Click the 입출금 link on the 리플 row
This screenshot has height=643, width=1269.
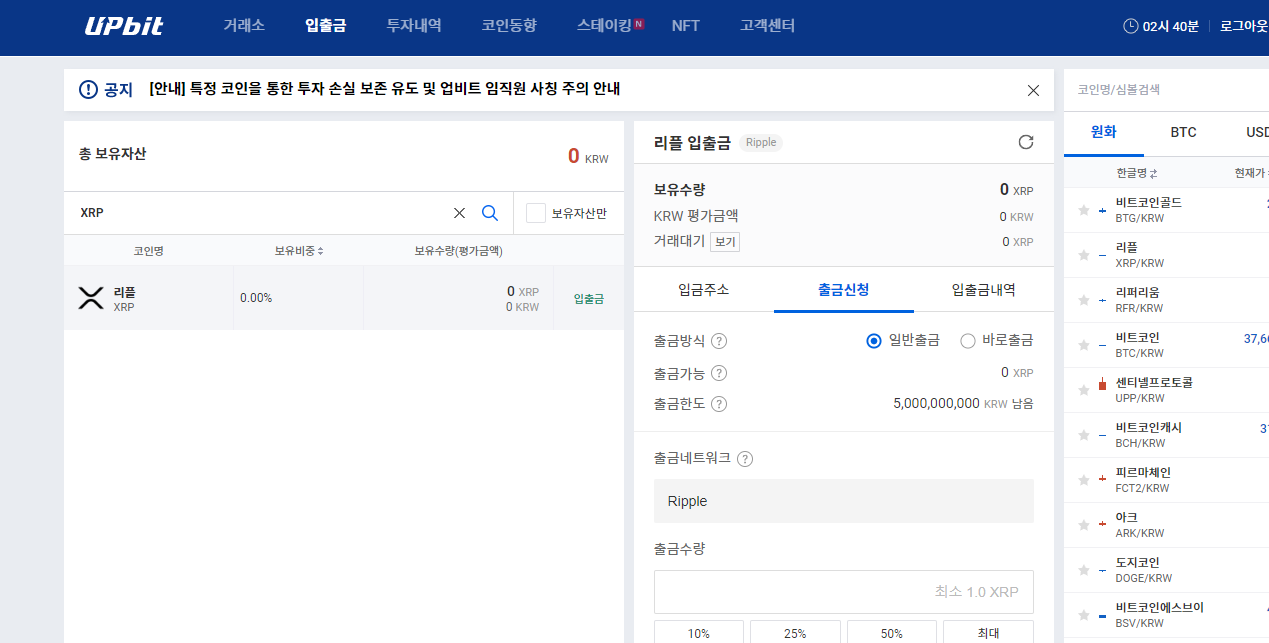coord(588,297)
